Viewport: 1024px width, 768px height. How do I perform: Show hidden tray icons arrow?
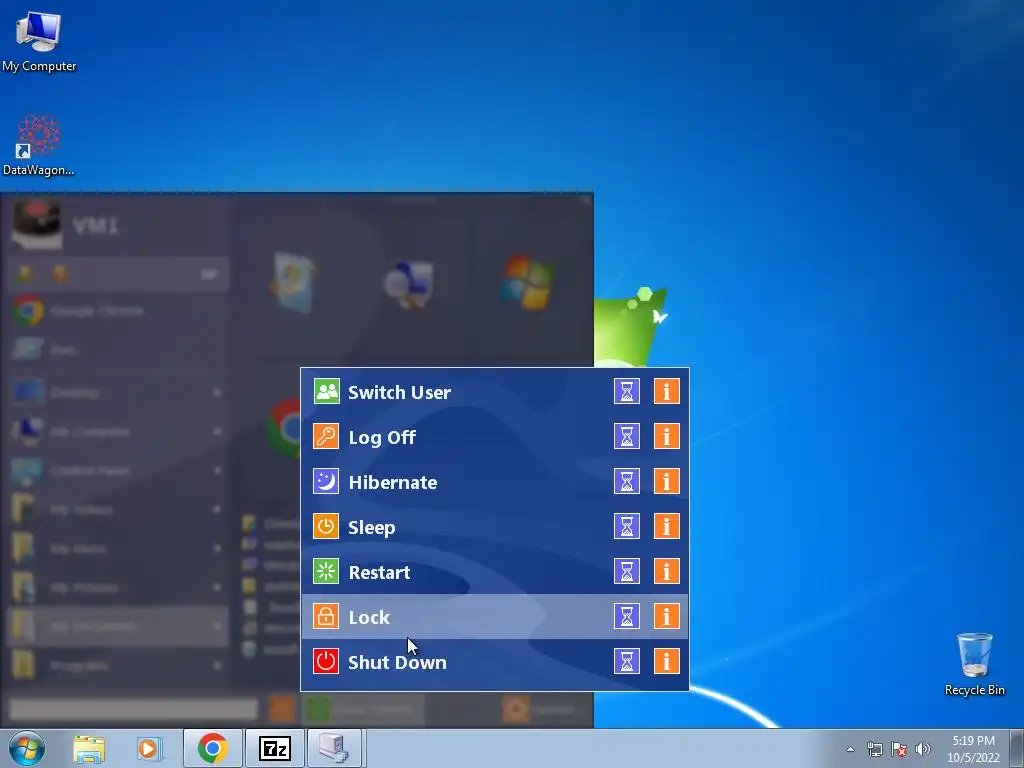pyautogui.click(x=850, y=749)
